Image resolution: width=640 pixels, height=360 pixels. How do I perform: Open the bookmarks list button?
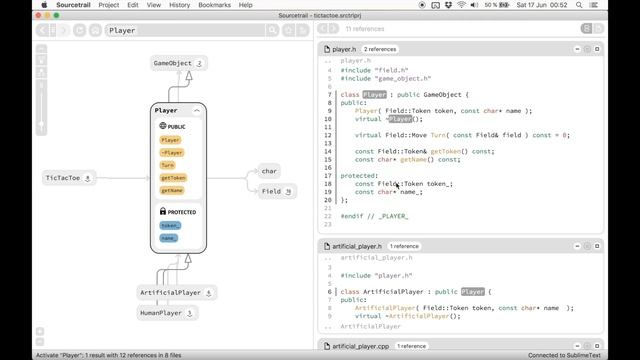pos(303,30)
